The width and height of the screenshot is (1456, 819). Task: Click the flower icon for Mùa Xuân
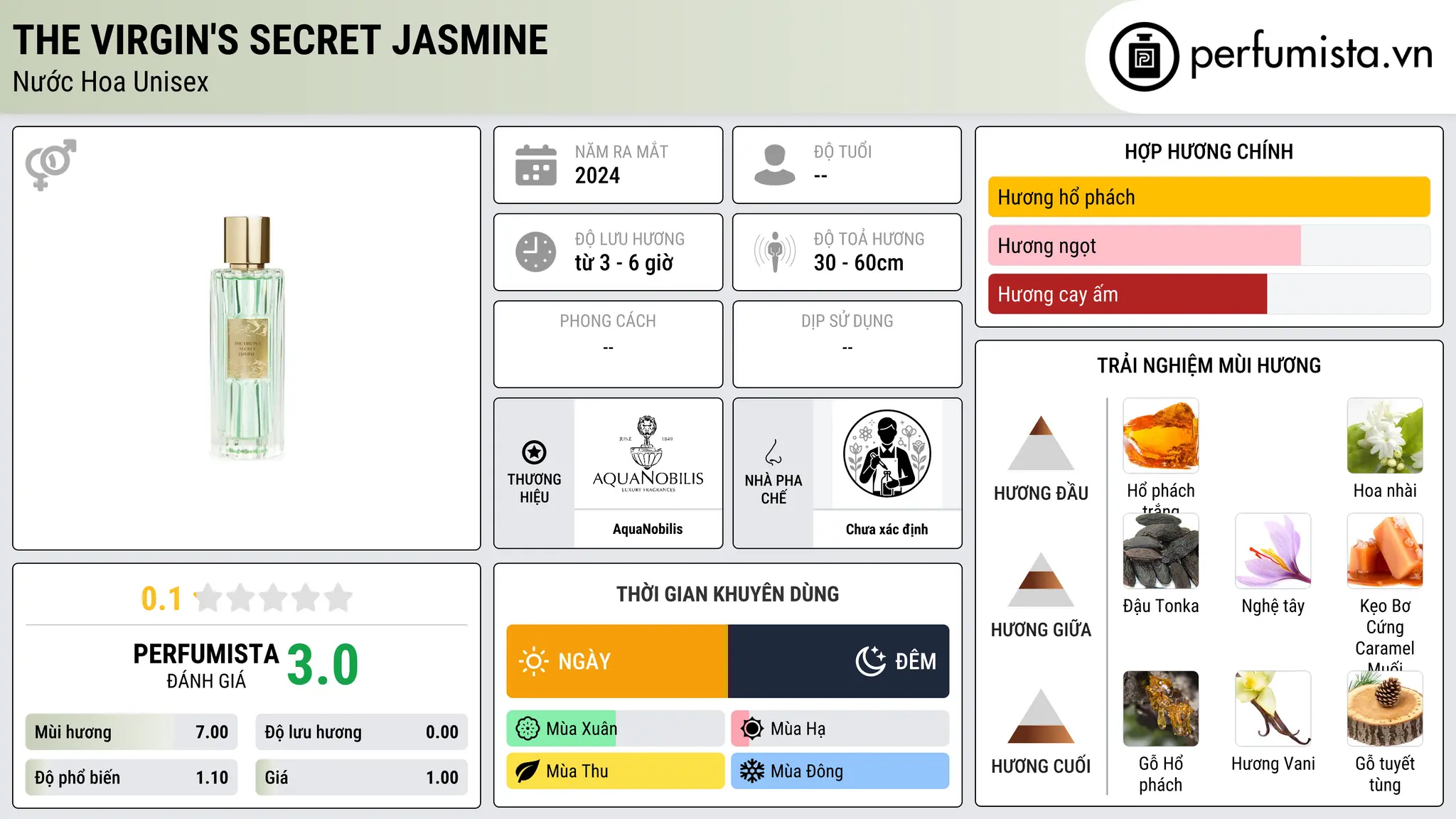(528, 729)
